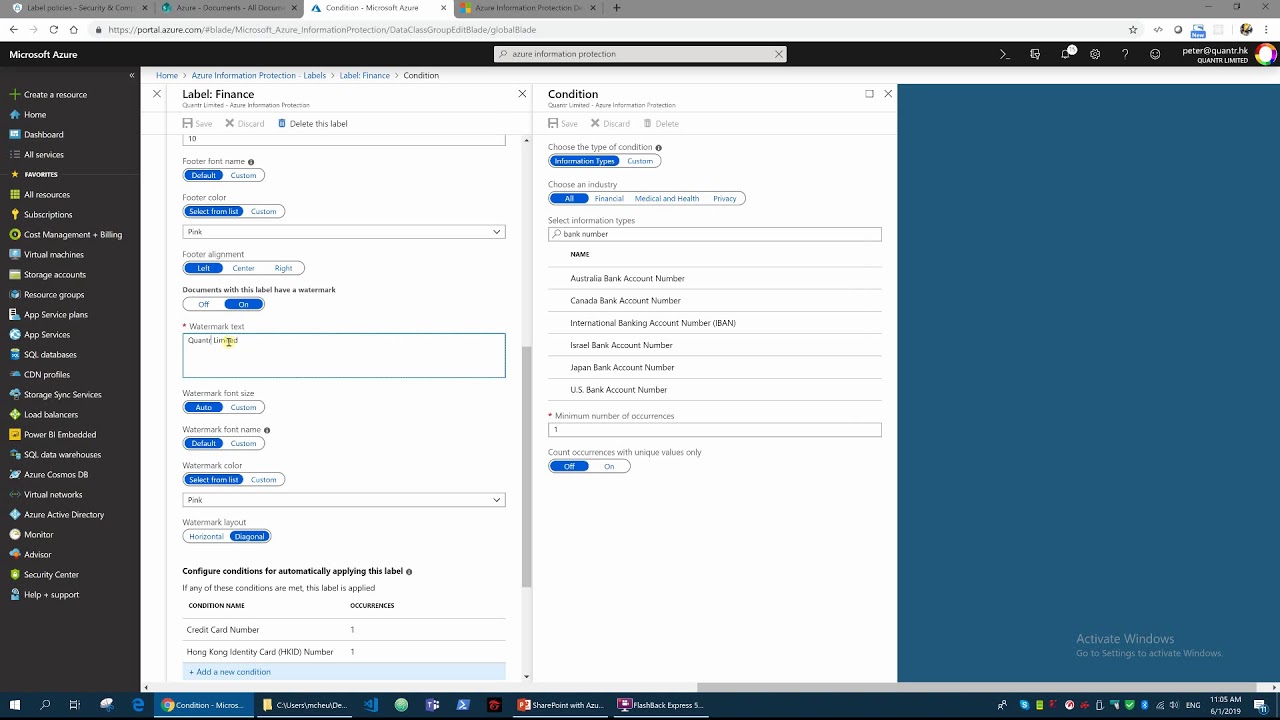The width and height of the screenshot is (1280, 720).
Task: Click the Watermark font name info icon
Action: coord(267,430)
